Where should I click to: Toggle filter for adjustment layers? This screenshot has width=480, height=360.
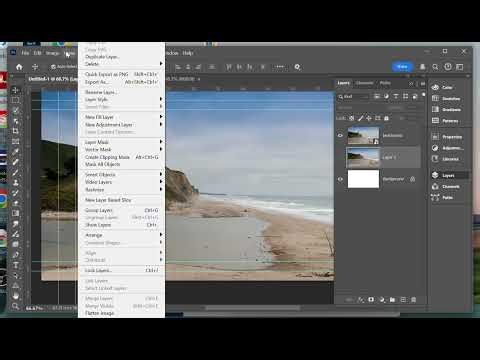[x=386, y=96]
